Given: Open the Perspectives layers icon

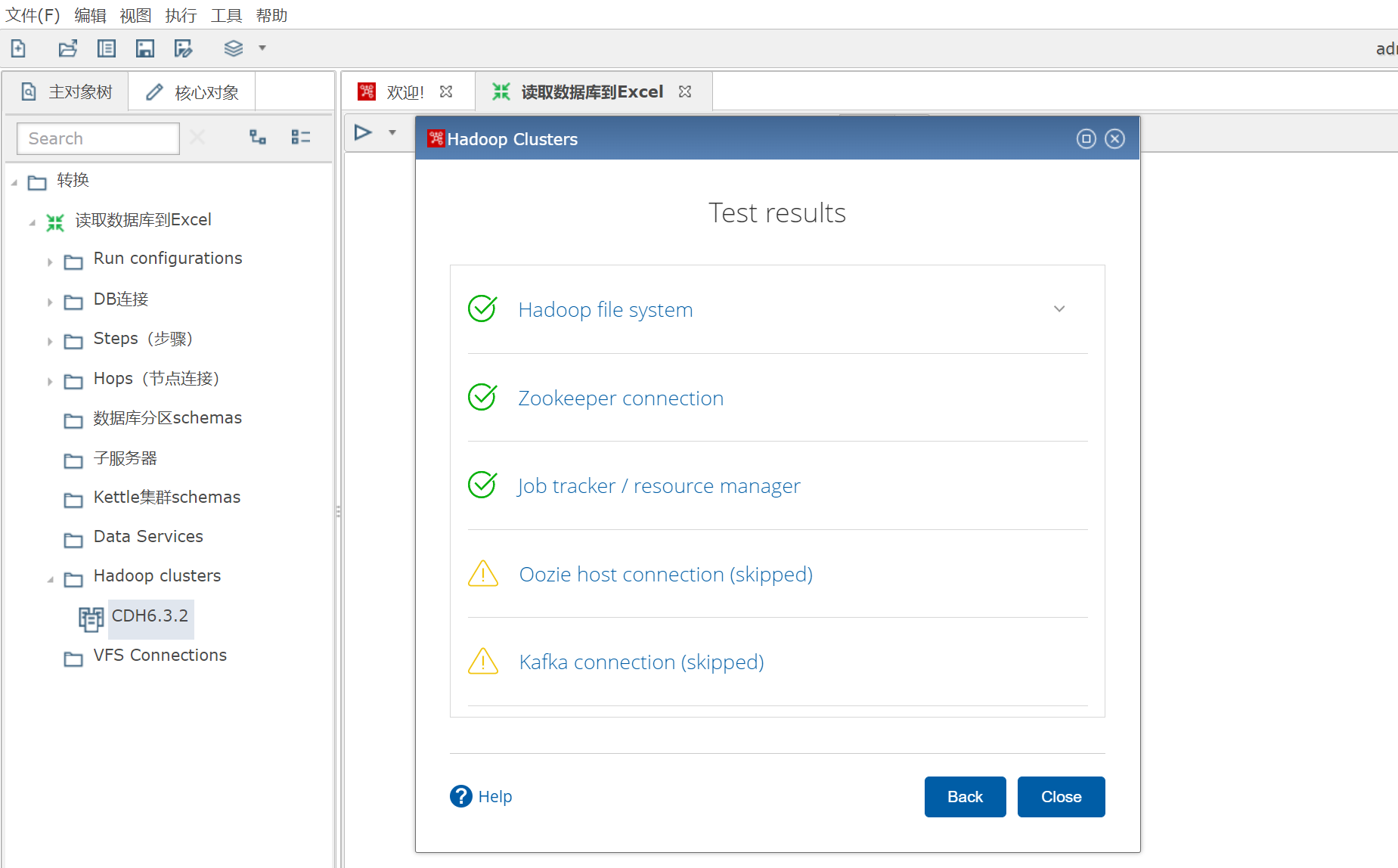Looking at the screenshot, I should pyautogui.click(x=233, y=48).
